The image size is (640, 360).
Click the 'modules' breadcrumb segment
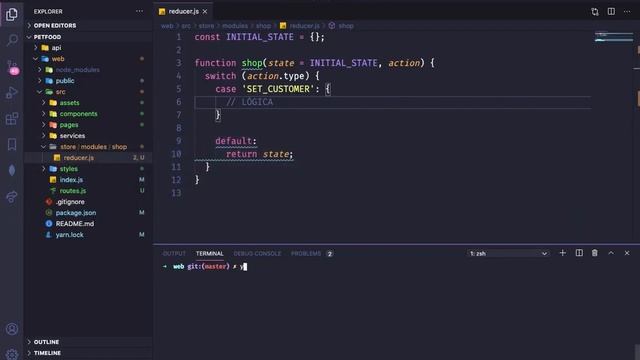click(x=235, y=26)
